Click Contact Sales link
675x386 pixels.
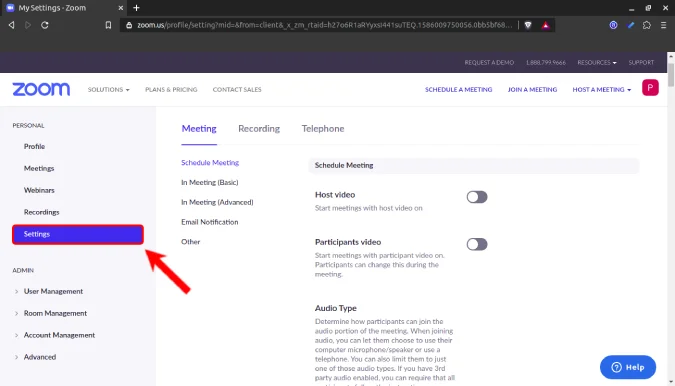[237, 90]
